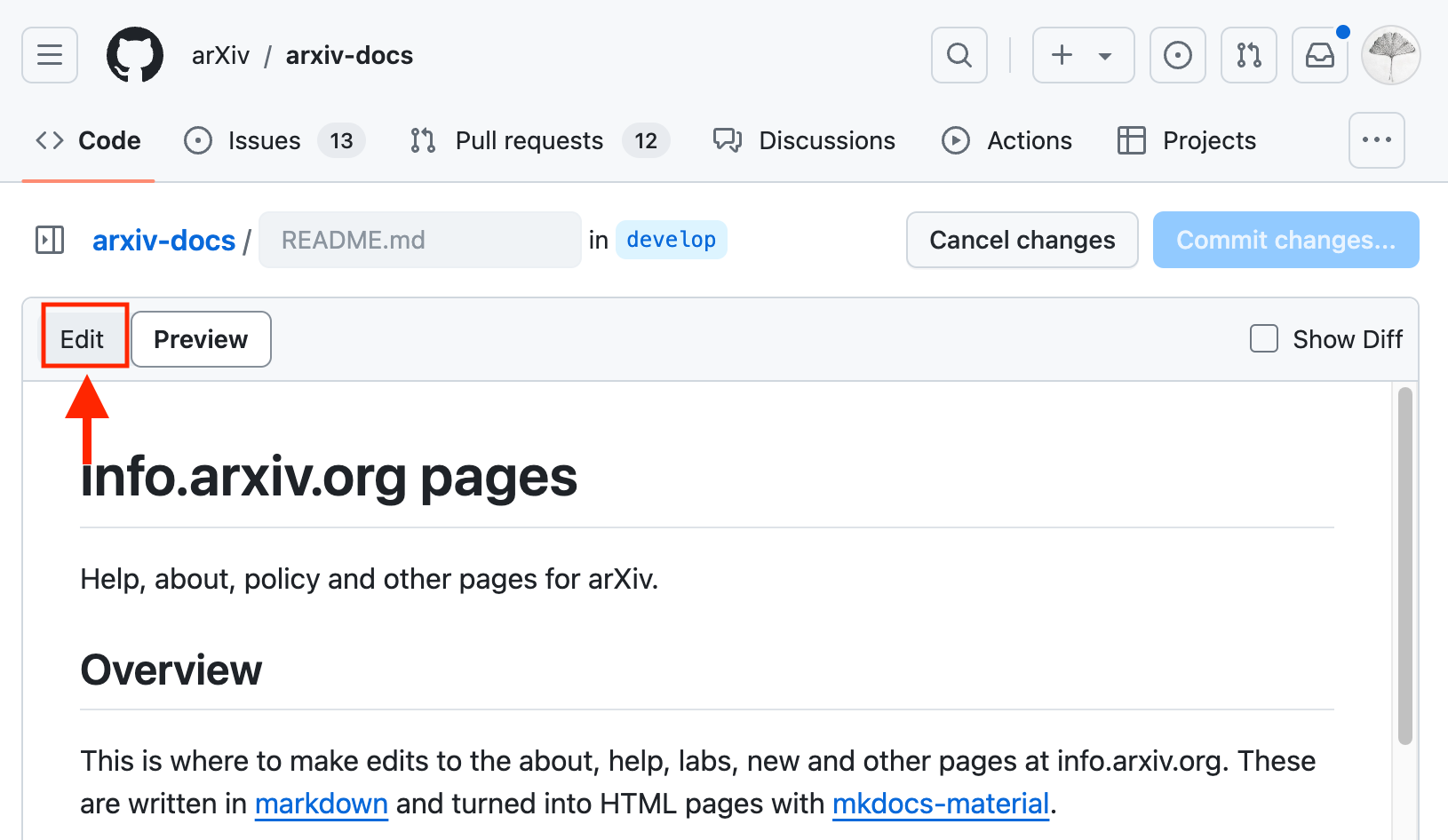Expand the create new dropdown caret
This screenshot has height=840, width=1448.
point(1104,55)
